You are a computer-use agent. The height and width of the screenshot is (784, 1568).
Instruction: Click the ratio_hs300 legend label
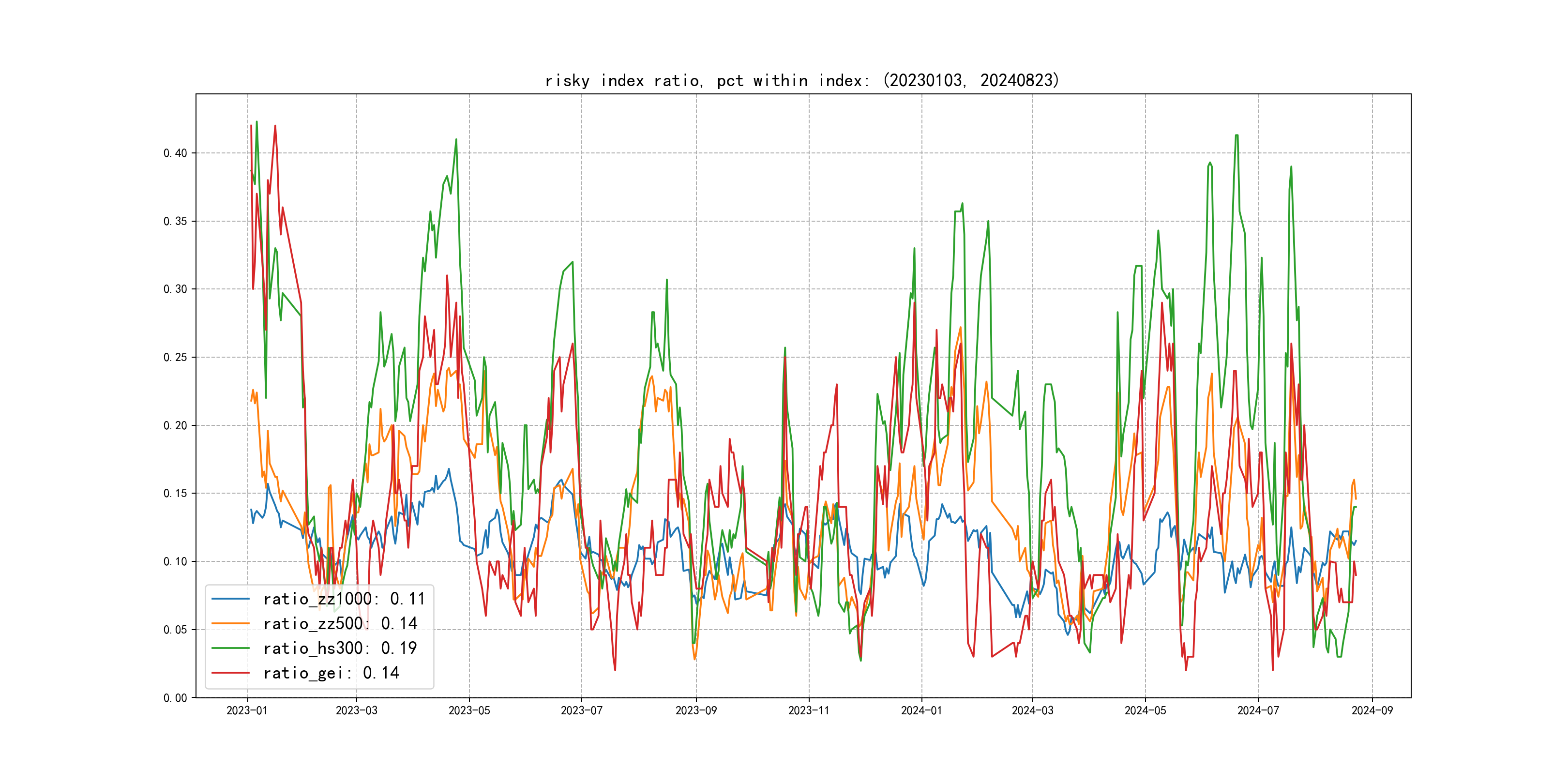[x=340, y=648]
